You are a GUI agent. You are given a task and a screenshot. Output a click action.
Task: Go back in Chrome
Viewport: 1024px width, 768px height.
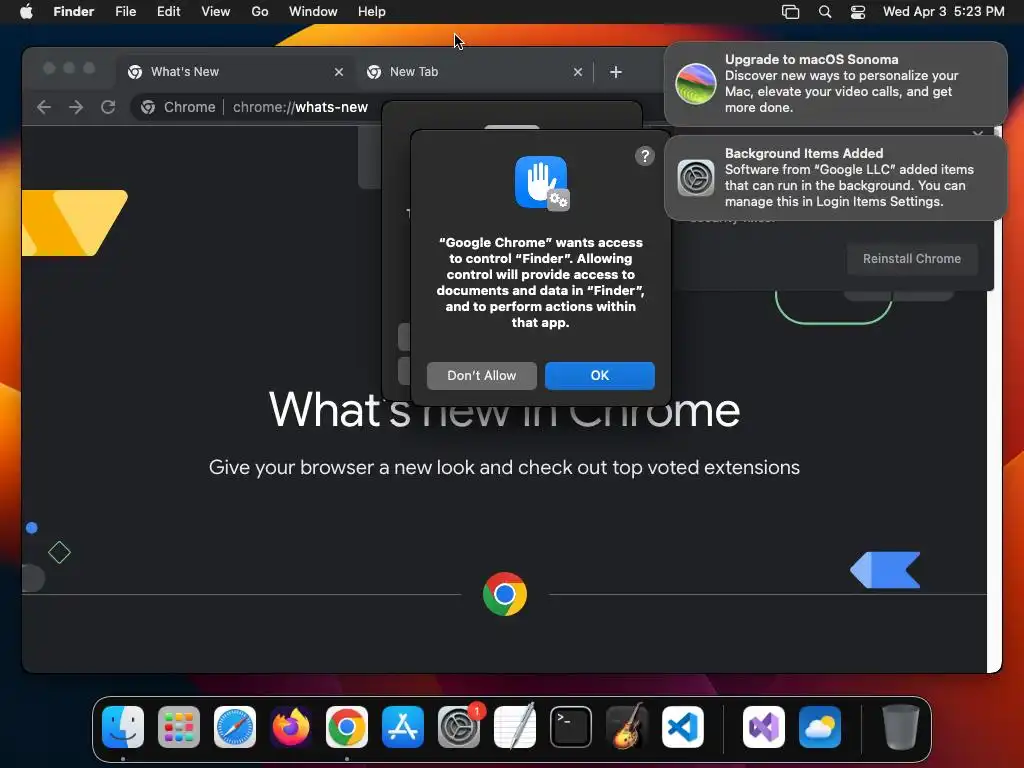tap(44, 107)
